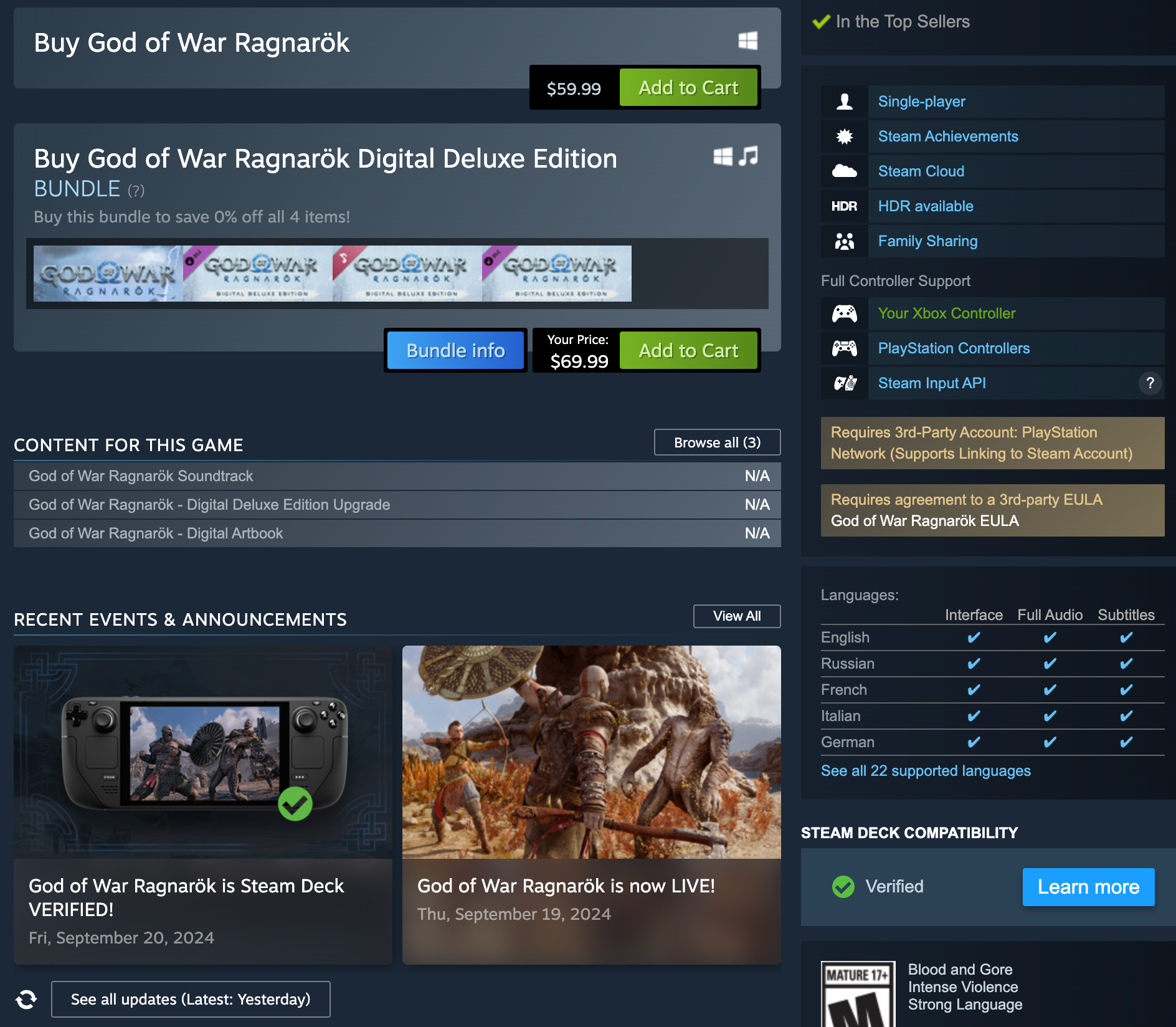Open second bundle item thumbnail
Screen dimensions: 1176x1027
[258, 274]
